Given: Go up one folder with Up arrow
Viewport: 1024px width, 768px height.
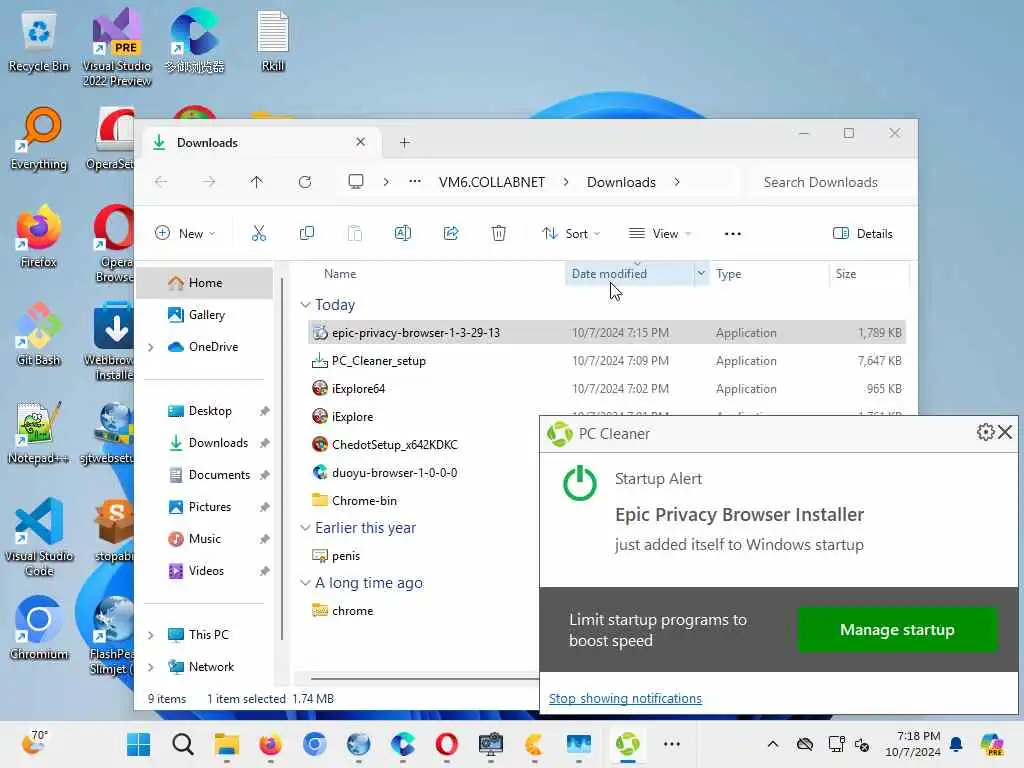Looking at the screenshot, I should coord(257,182).
